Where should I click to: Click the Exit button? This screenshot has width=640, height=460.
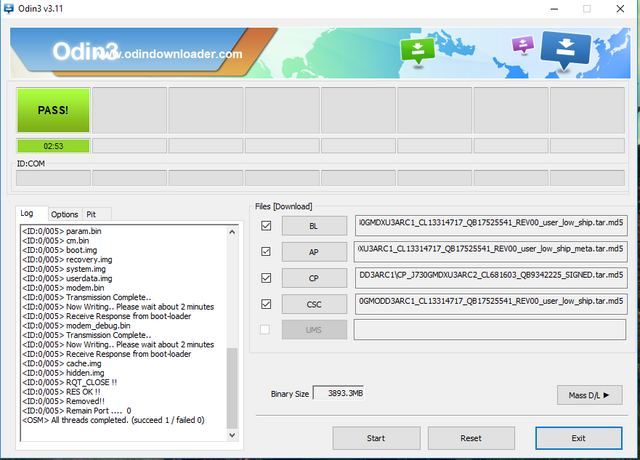(579, 438)
